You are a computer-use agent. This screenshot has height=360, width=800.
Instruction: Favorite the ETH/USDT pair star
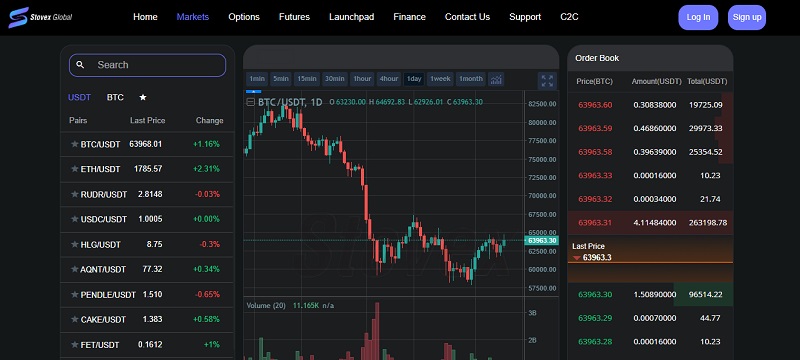click(74, 169)
